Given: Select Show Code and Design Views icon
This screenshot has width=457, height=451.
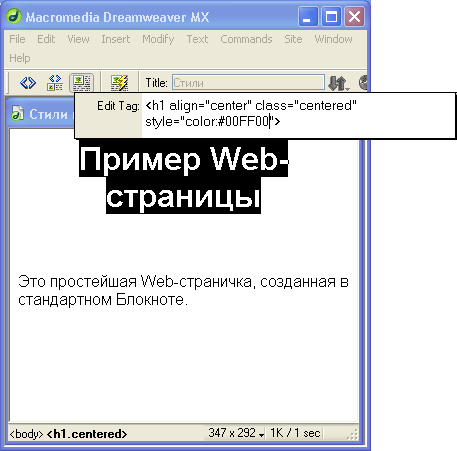Looking at the screenshot, I should 55,82.
